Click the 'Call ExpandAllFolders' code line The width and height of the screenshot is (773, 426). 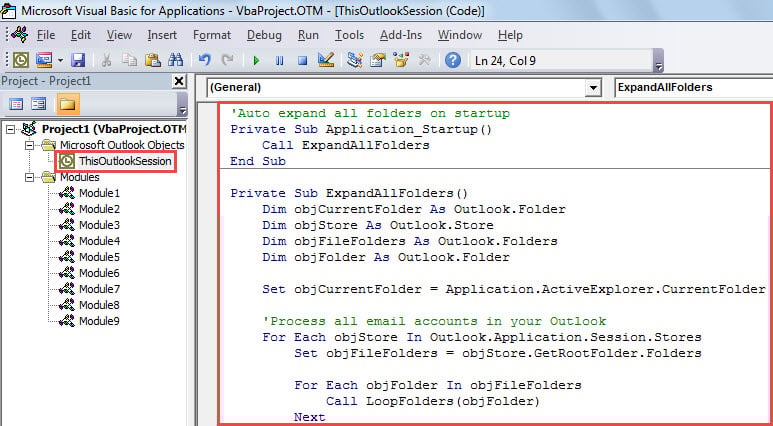tap(346, 145)
